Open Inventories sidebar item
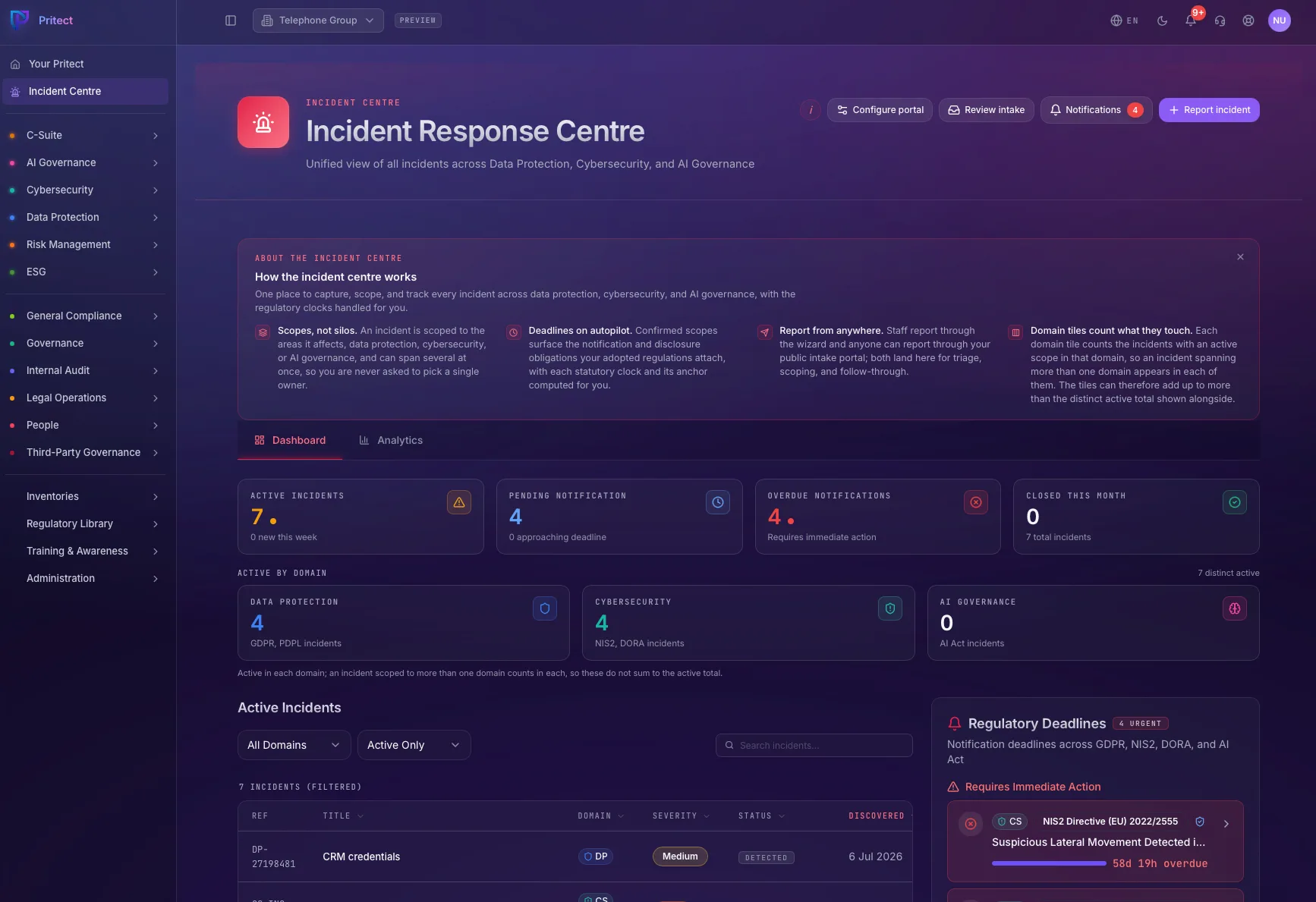1316x902 pixels. [85, 496]
